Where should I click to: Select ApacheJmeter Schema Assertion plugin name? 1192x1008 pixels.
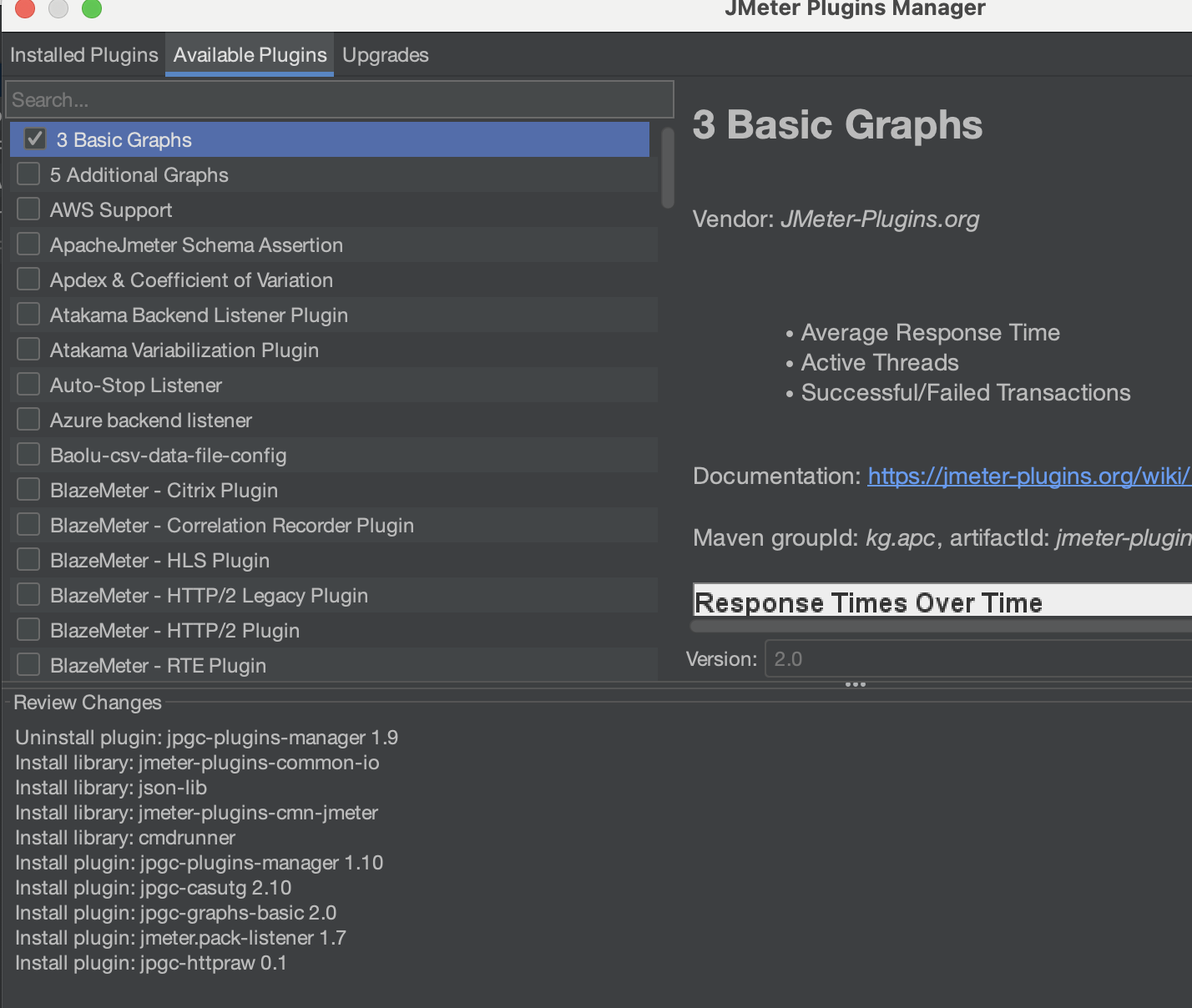tap(196, 245)
